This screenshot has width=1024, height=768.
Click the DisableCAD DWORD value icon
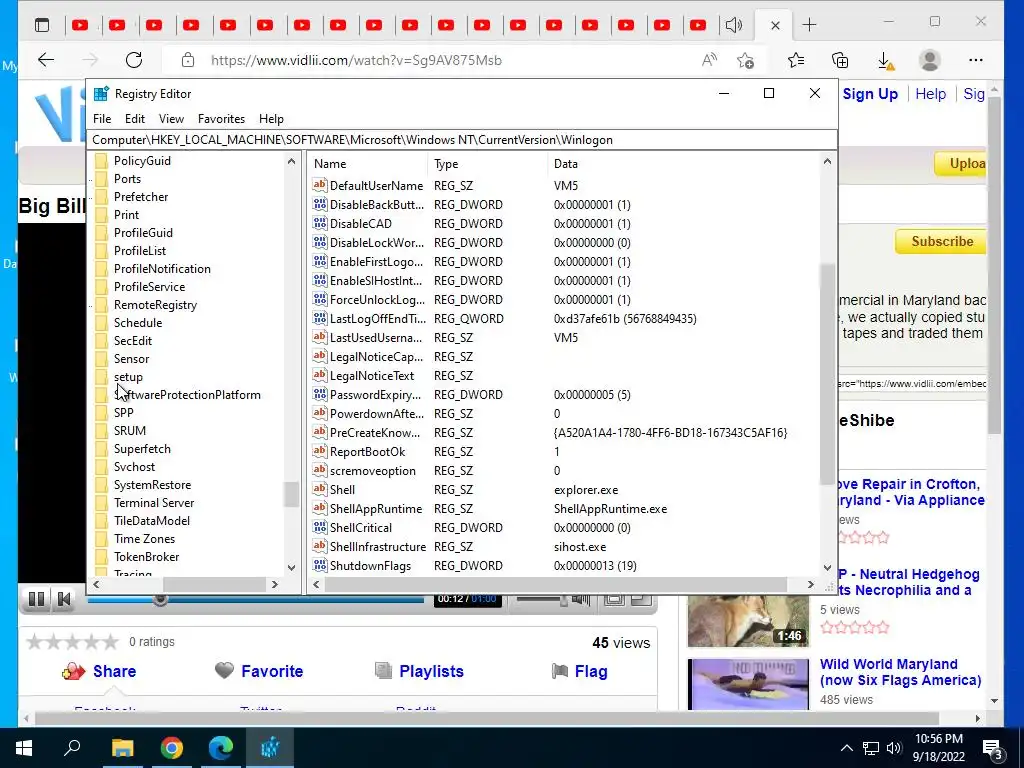pyautogui.click(x=319, y=223)
